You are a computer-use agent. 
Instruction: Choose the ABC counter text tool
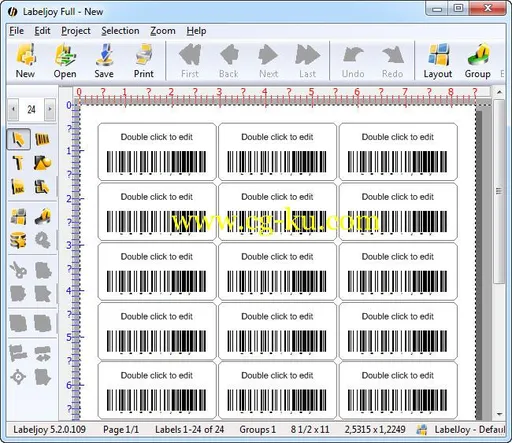point(18,187)
